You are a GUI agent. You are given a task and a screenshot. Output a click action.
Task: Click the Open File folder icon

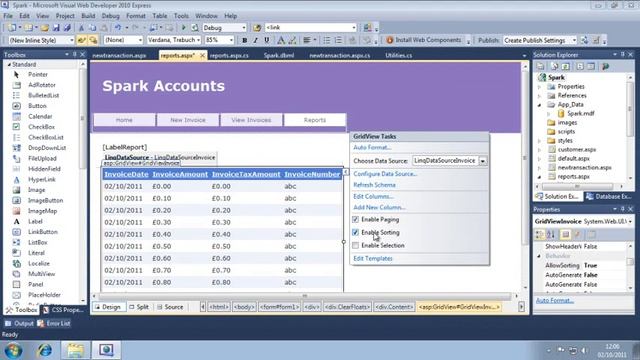pos(45,28)
